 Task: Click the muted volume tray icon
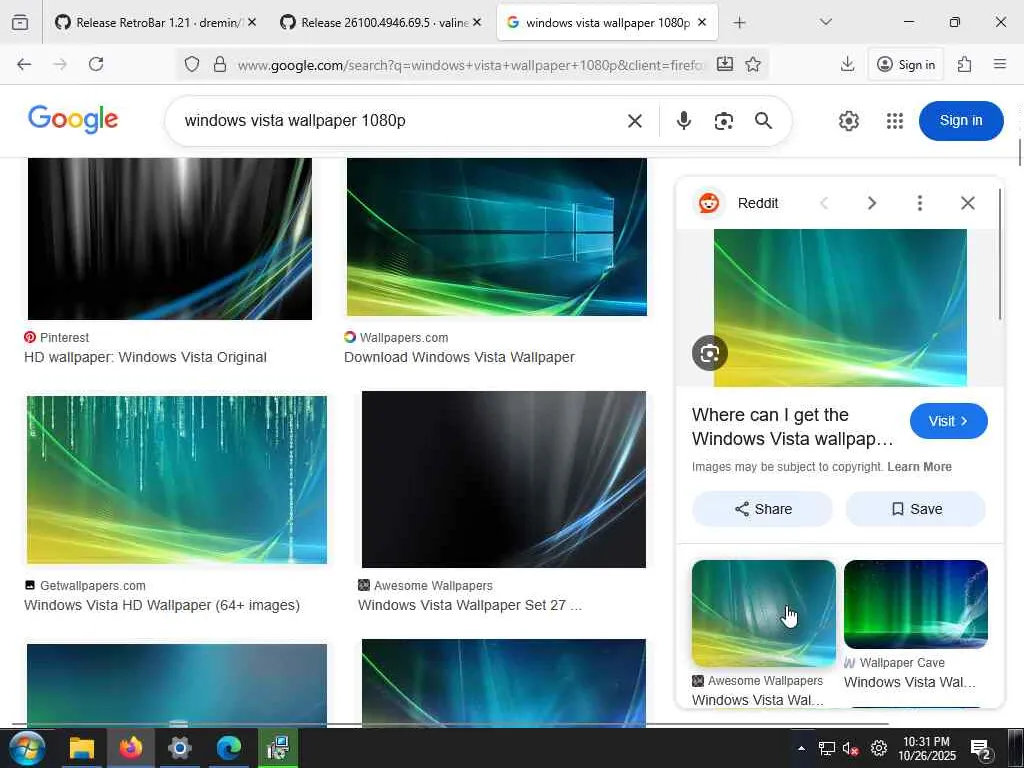pyautogui.click(x=850, y=748)
